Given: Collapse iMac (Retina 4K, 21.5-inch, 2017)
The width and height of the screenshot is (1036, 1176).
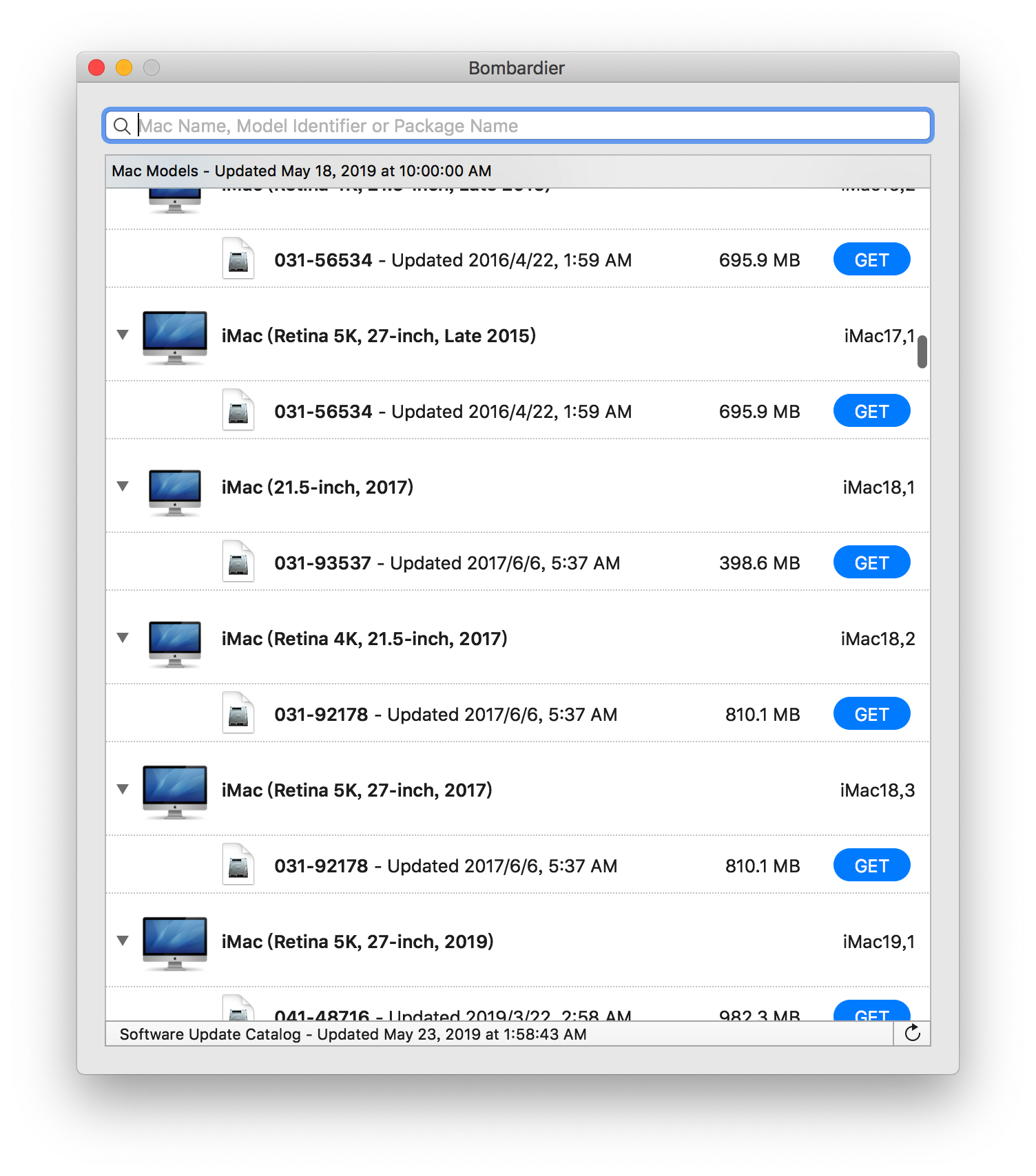Looking at the screenshot, I should 123,638.
